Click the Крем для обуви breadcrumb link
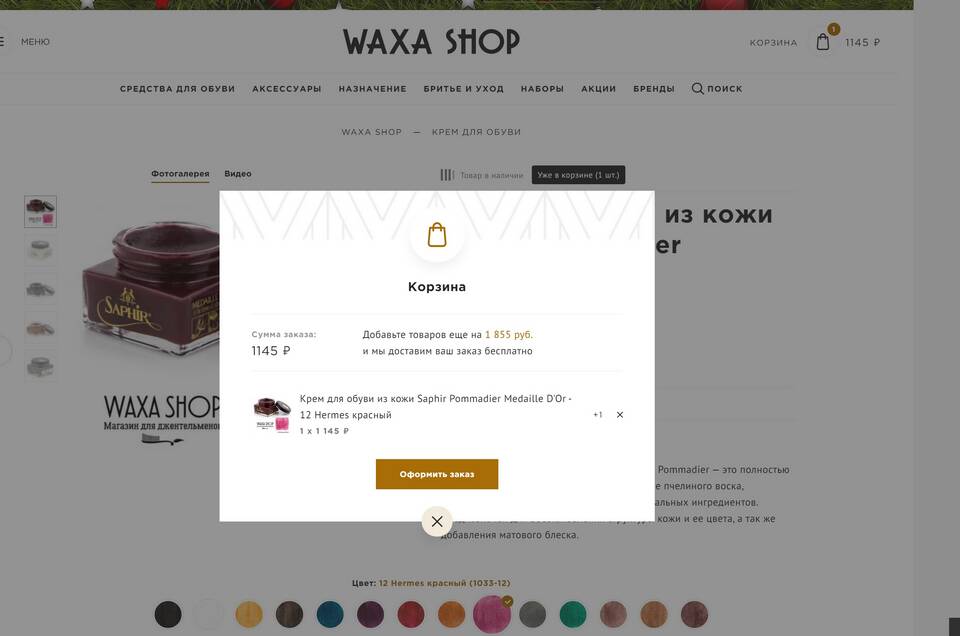Image resolution: width=960 pixels, height=636 pixels. tap(476, 132)
